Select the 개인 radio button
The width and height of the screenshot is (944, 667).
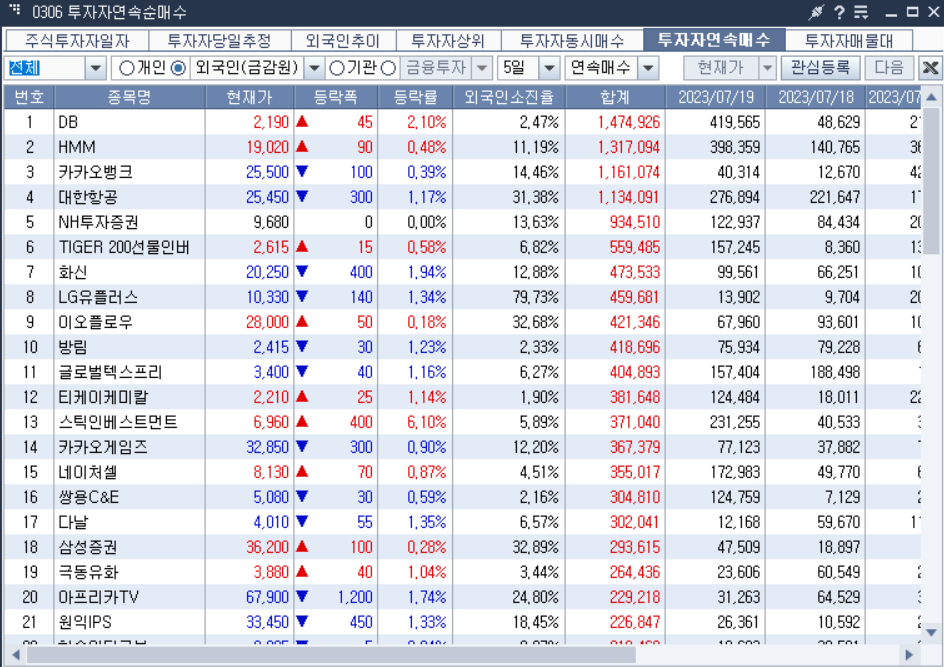[x=126, y=68]
